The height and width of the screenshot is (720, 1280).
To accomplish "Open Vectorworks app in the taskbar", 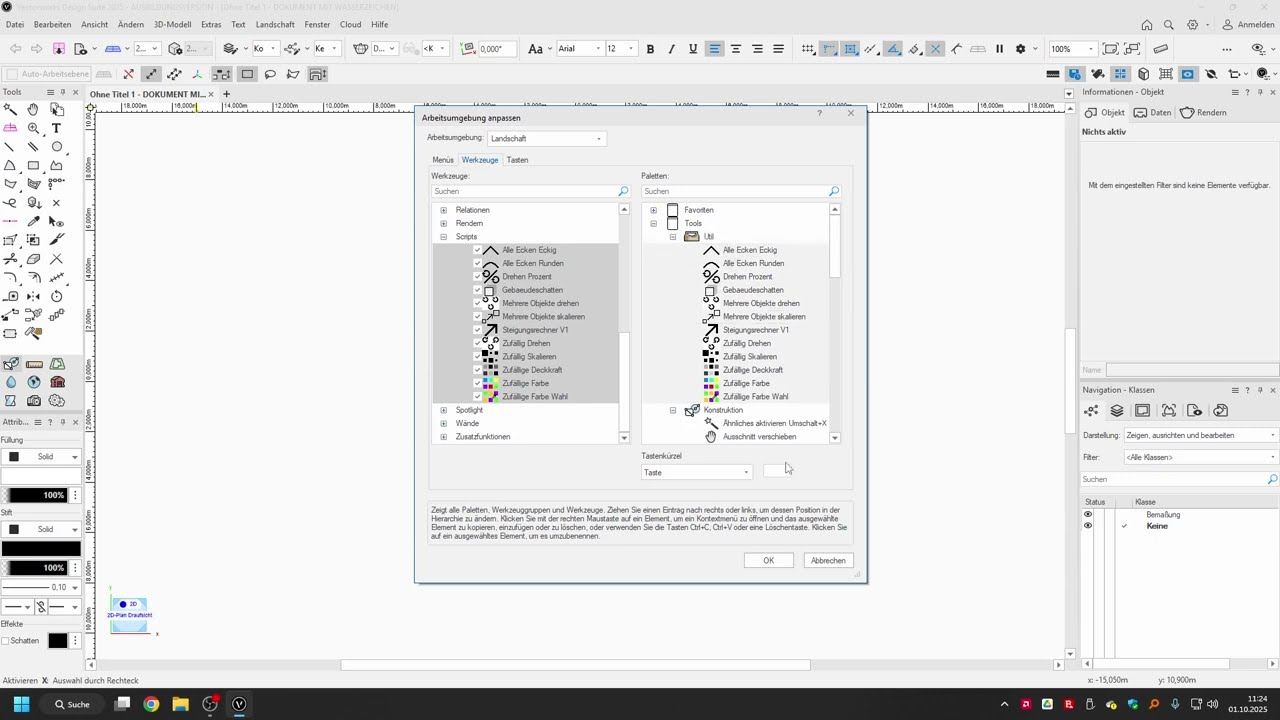I will 239,704.
